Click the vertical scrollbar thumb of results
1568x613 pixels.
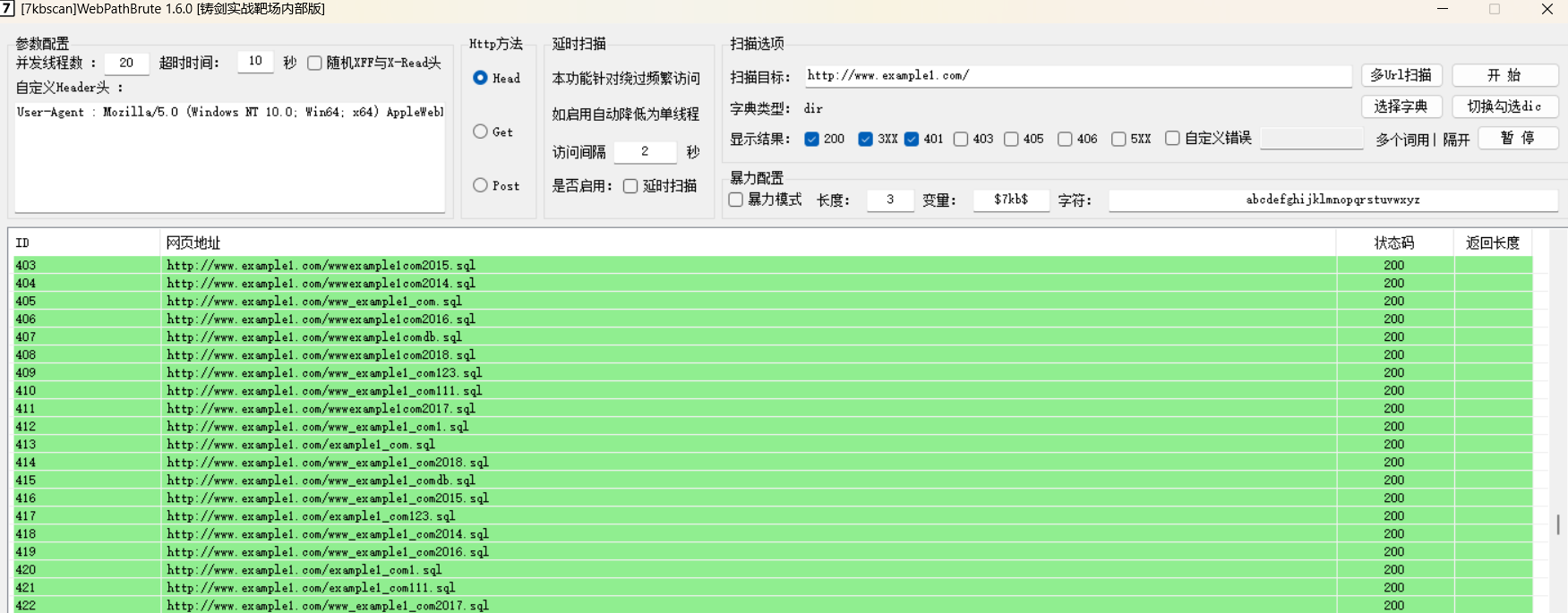click(1558, 524)
